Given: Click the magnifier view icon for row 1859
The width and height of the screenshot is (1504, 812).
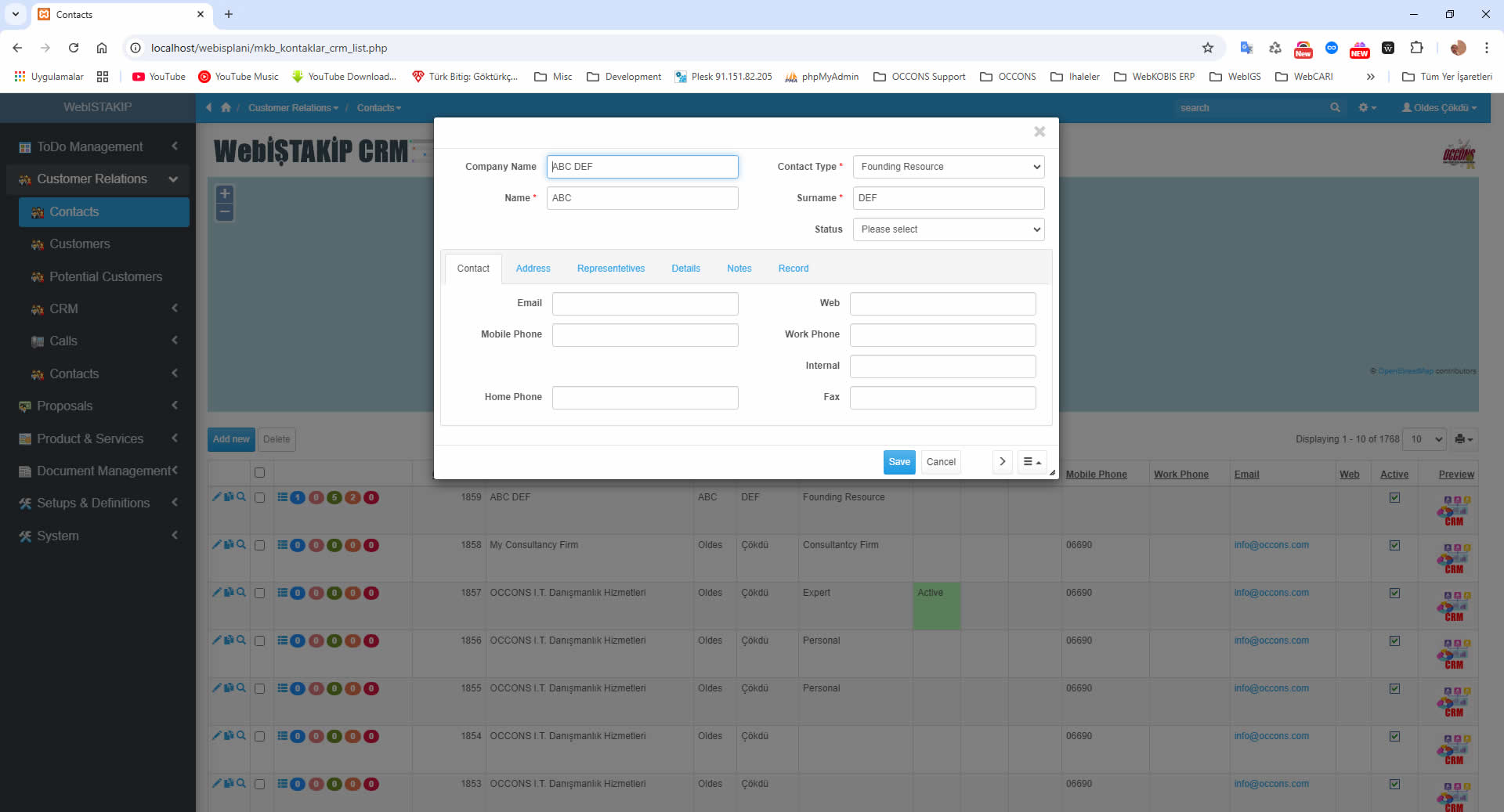Looking at the screenshot, I should tap(241, 496).
